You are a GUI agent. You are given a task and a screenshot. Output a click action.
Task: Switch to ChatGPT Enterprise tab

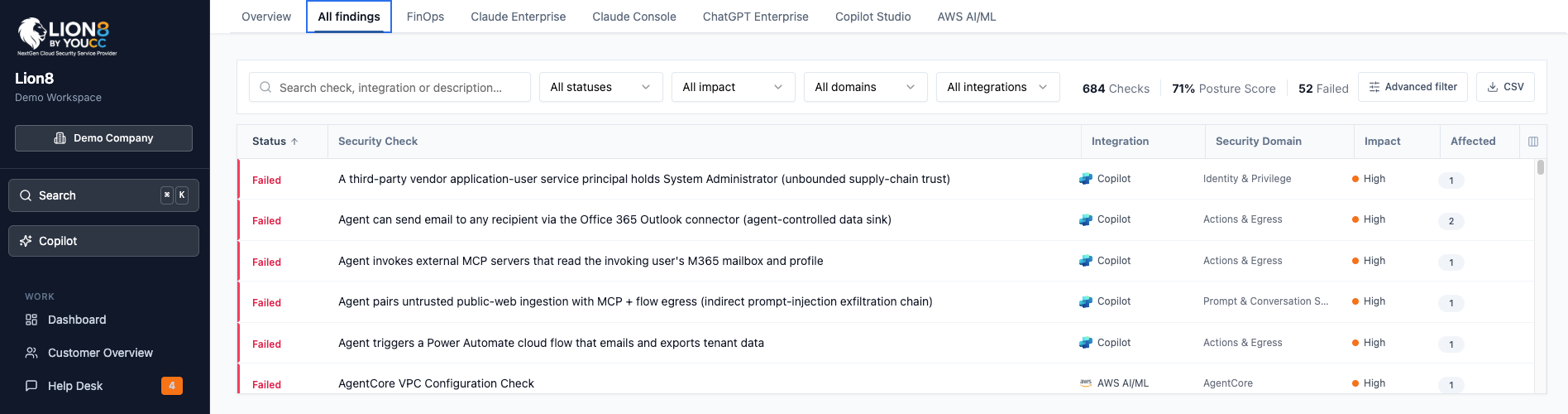tap(756, 17)
